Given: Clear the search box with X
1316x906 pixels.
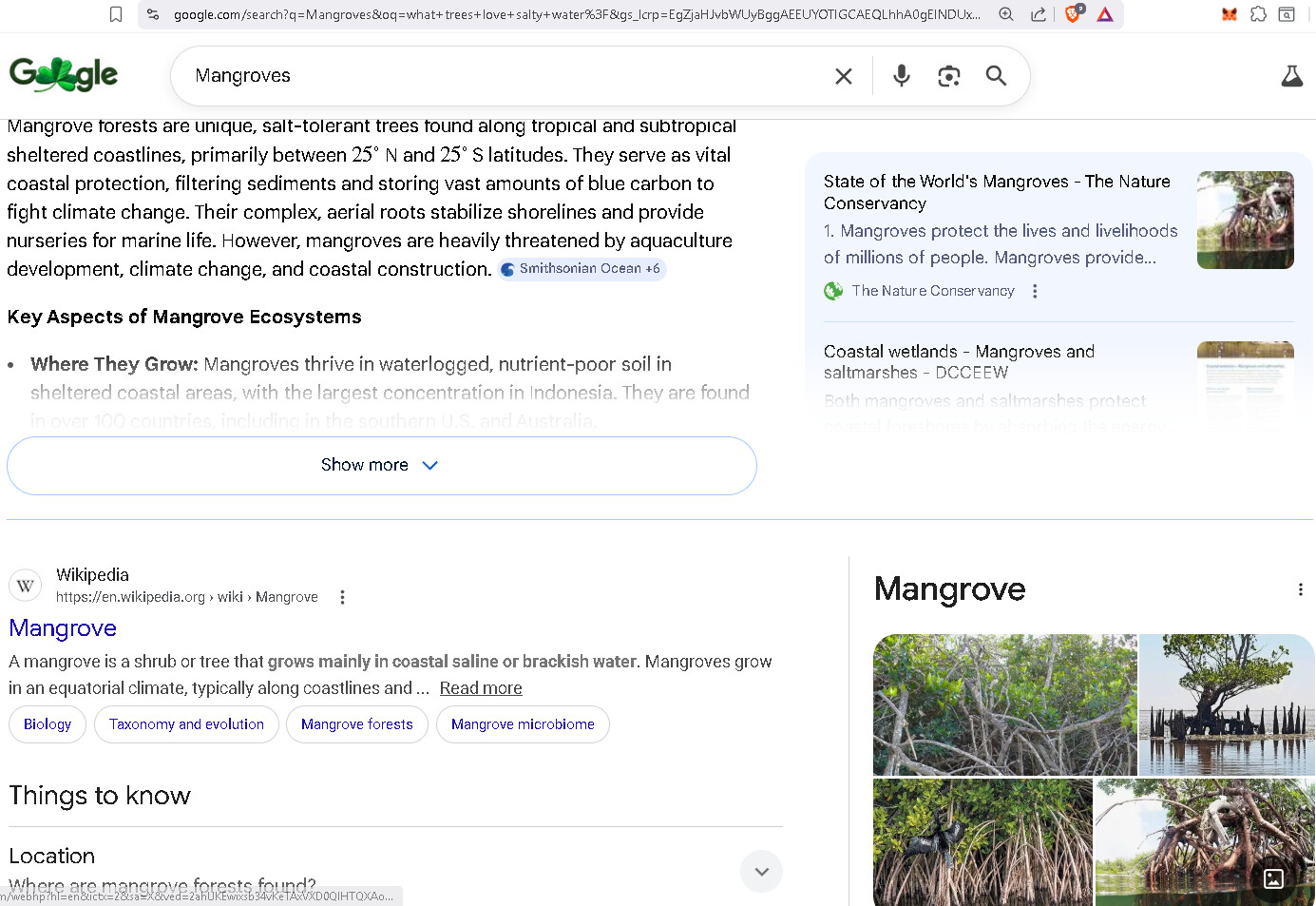Looking at the screenshot, I should [x=844, y=76].
